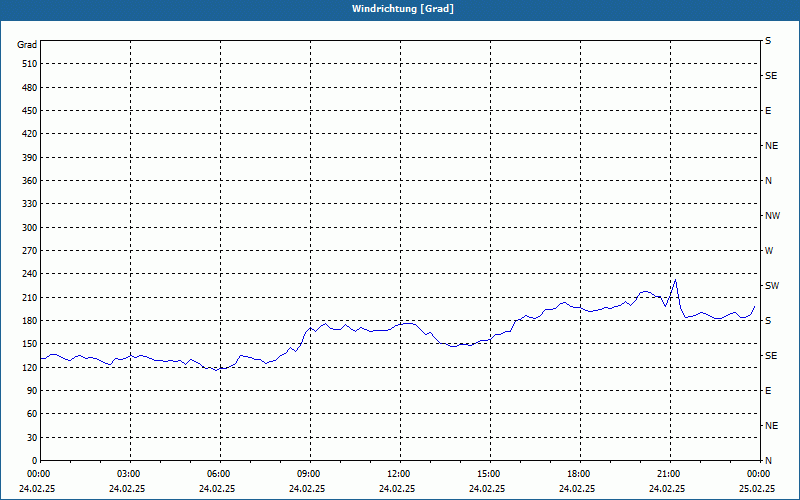Click the NE compass label near 30 level
This screenshot has height=500, width=800.
[772, 426]
